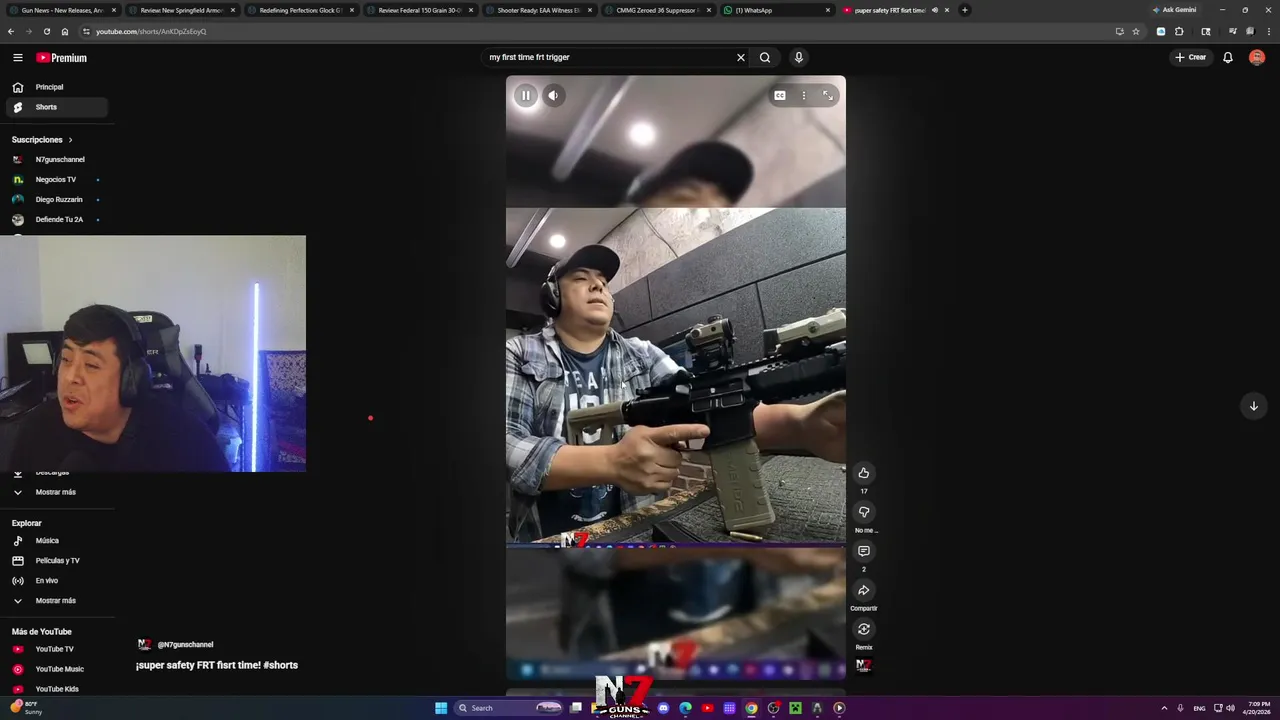This screenshot has width=1280, height=720.
Task: Switch to the WhatsApp tab
Action: 776,10
